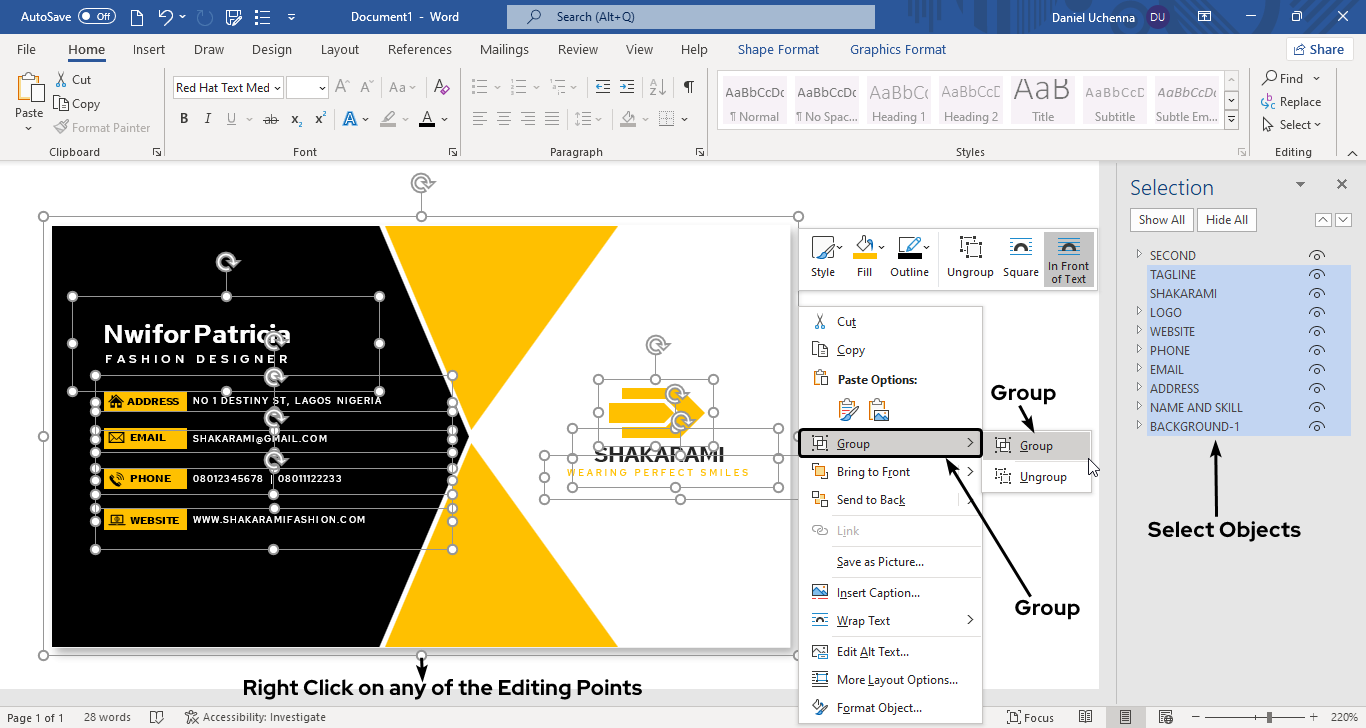Image resolution: width=1366 pixels, height=728 pixels.
Task: Open the Shape Format tab
Action: pos(778,50)
